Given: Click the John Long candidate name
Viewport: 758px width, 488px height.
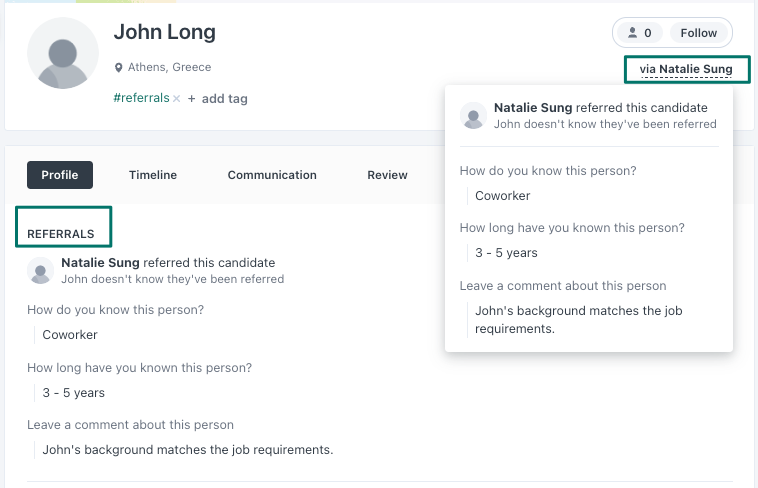Looking at the screenshot, I should coord(165,32).
